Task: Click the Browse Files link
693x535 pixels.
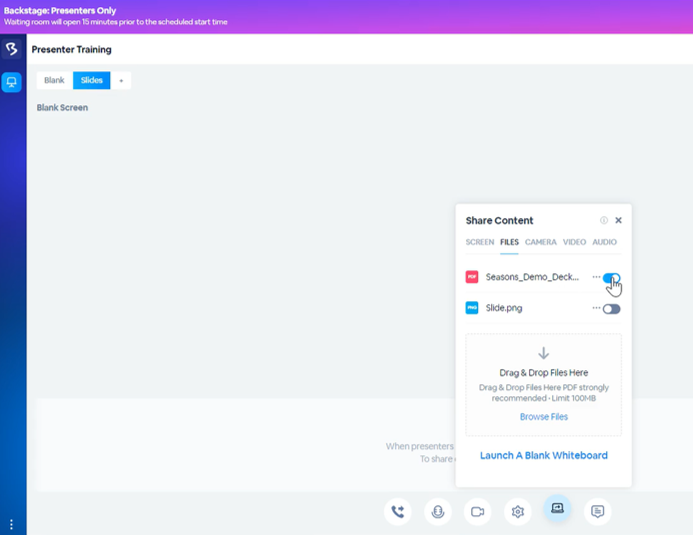Action: [x=544, y=417]
